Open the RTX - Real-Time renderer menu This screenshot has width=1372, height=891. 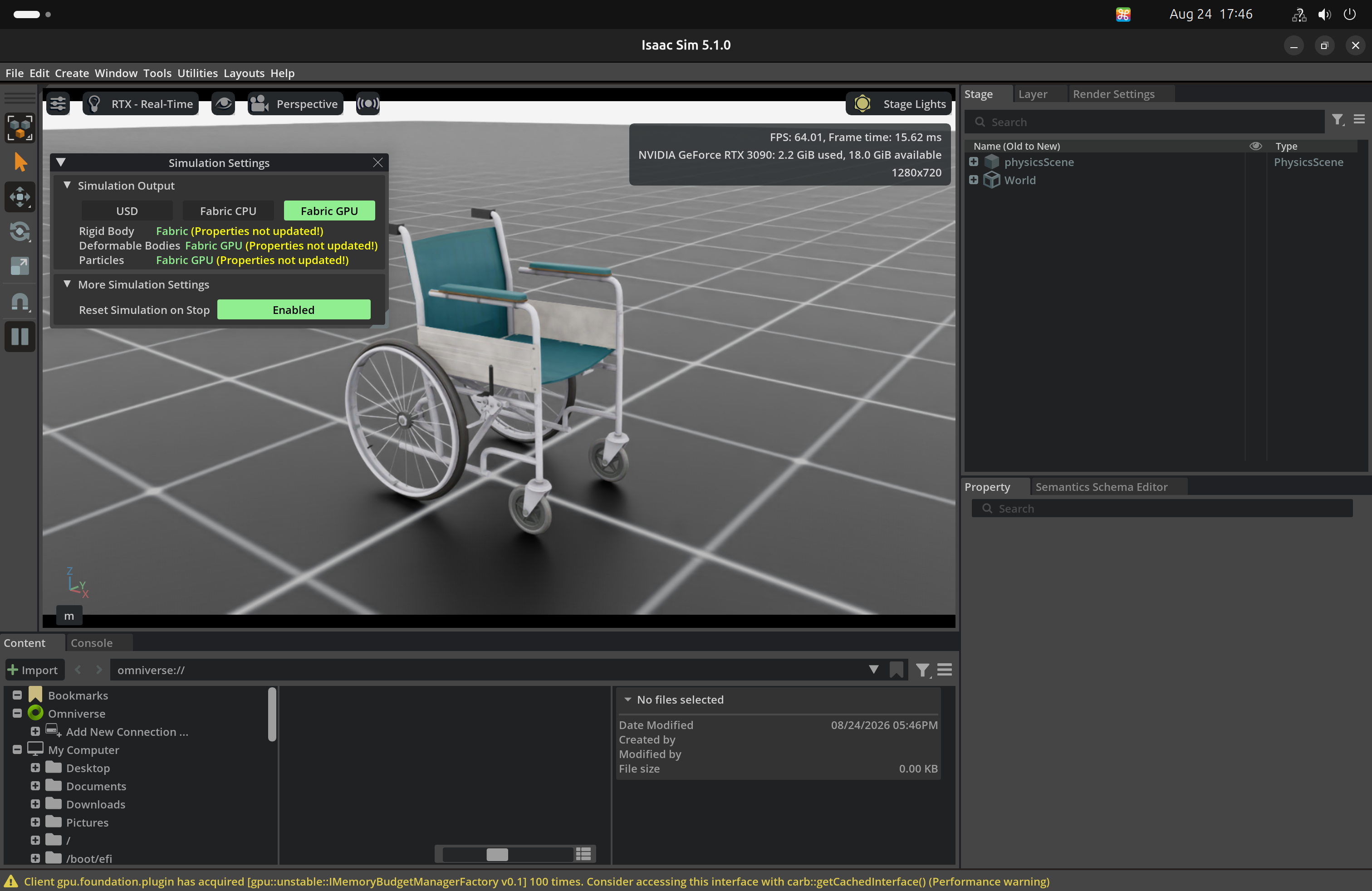coord(141,104)
